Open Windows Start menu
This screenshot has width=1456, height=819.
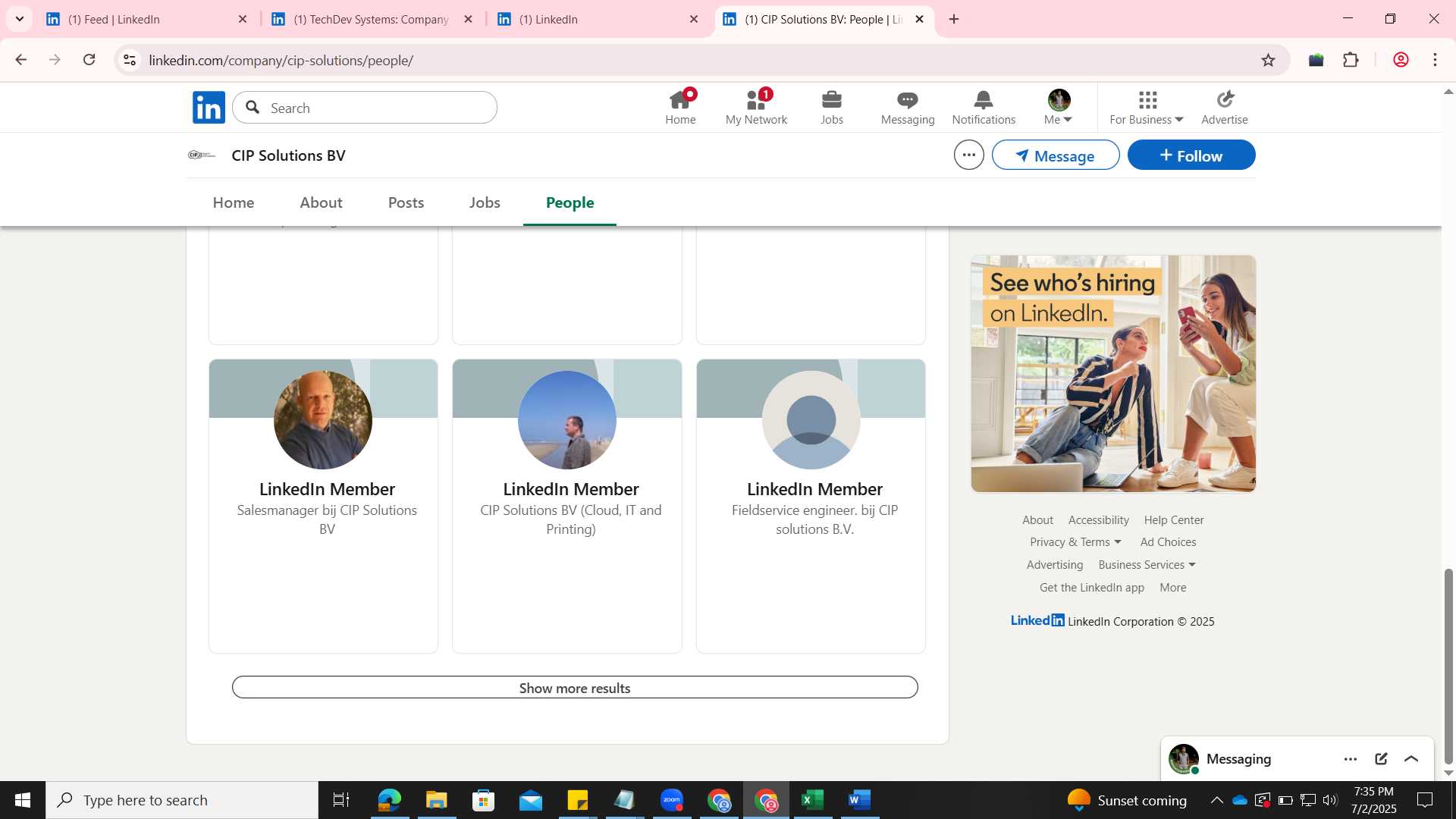pyautogui.click(x=22, y=800)
